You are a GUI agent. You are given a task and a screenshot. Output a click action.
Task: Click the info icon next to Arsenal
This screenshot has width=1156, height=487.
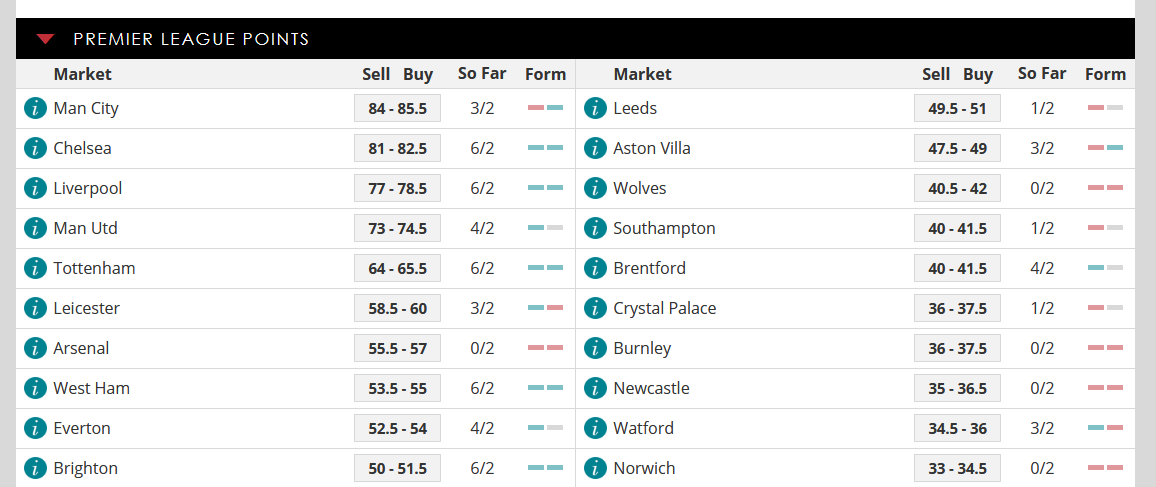35,348
